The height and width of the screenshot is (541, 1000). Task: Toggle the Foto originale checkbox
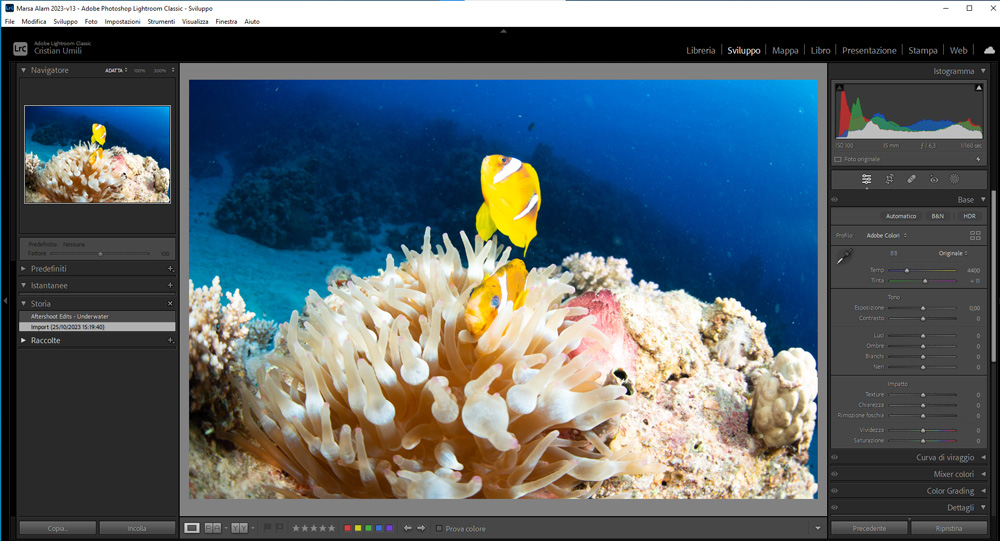tap(838, 159)
